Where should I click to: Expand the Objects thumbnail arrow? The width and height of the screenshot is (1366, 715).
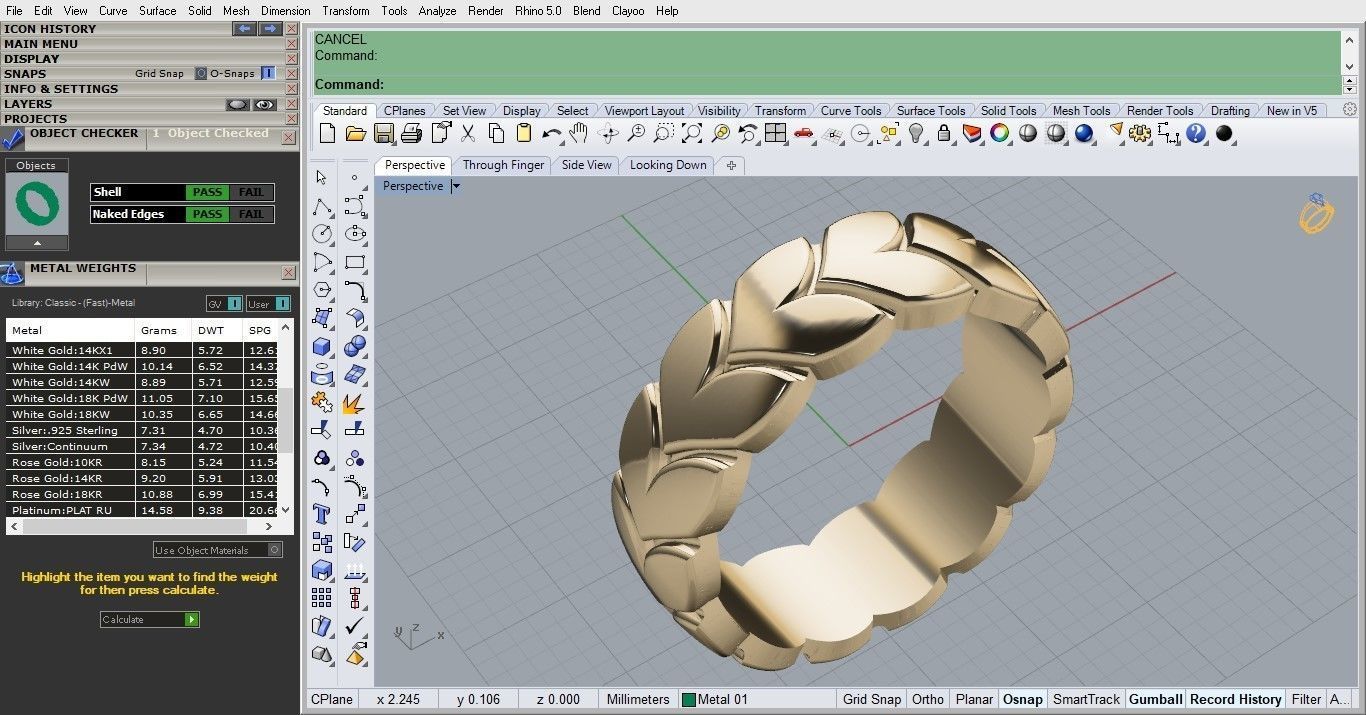click(x=37, y=243)
